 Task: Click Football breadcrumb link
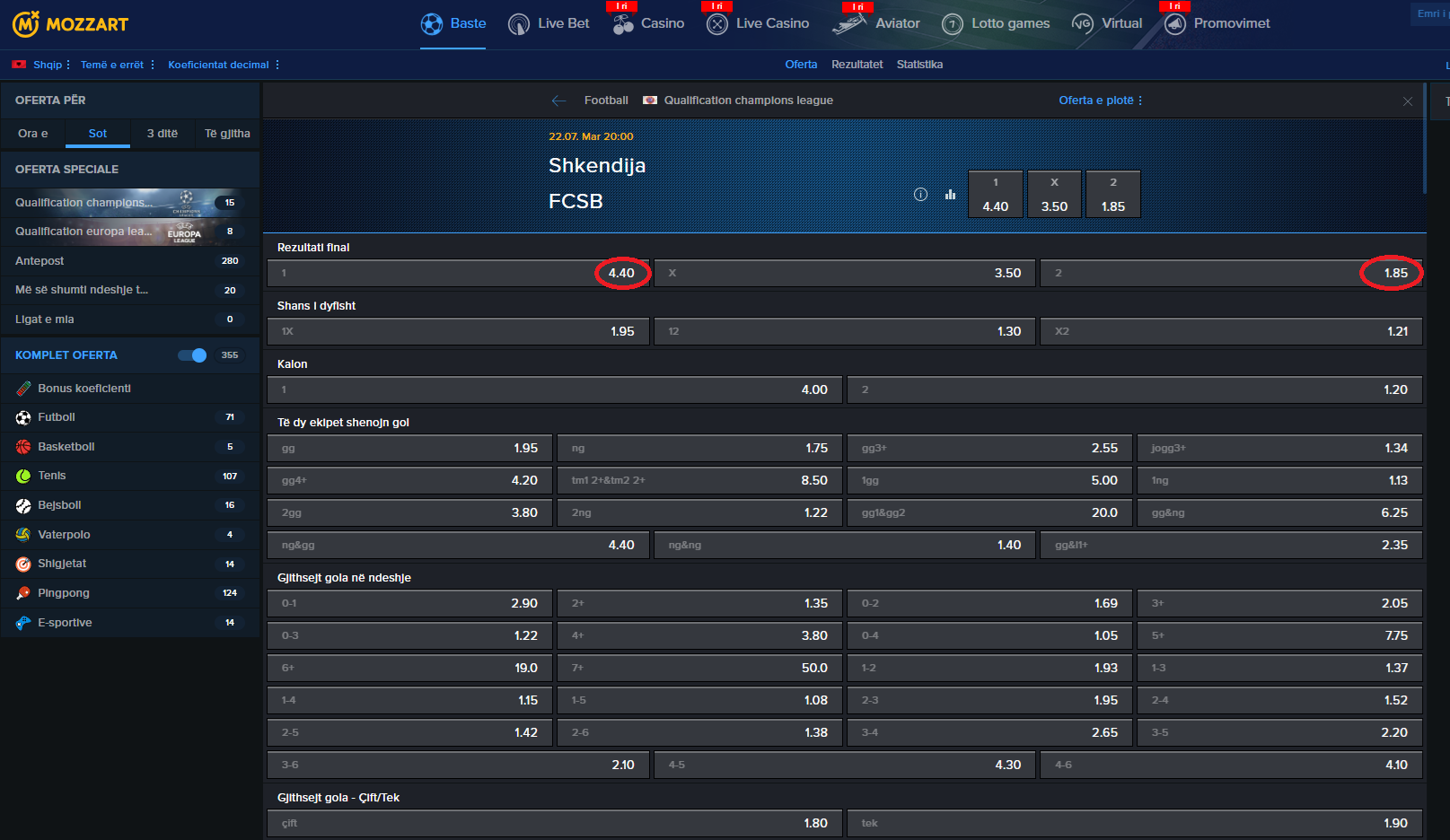606,101
